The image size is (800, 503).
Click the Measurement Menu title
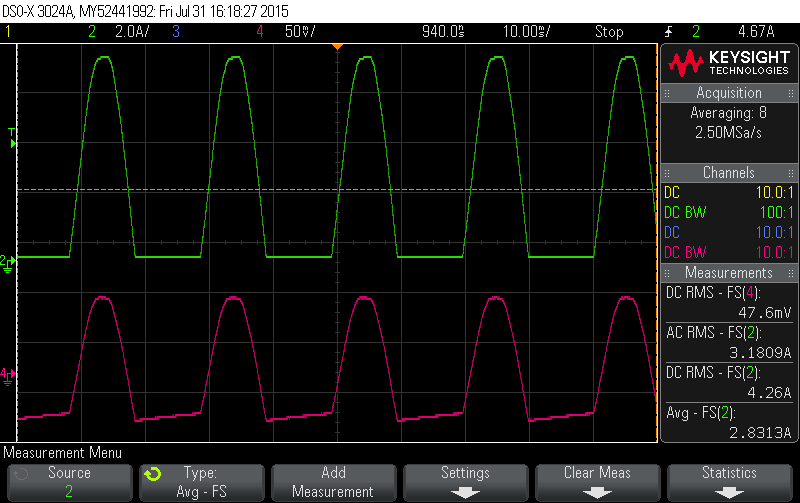click(x=63, y=453)
